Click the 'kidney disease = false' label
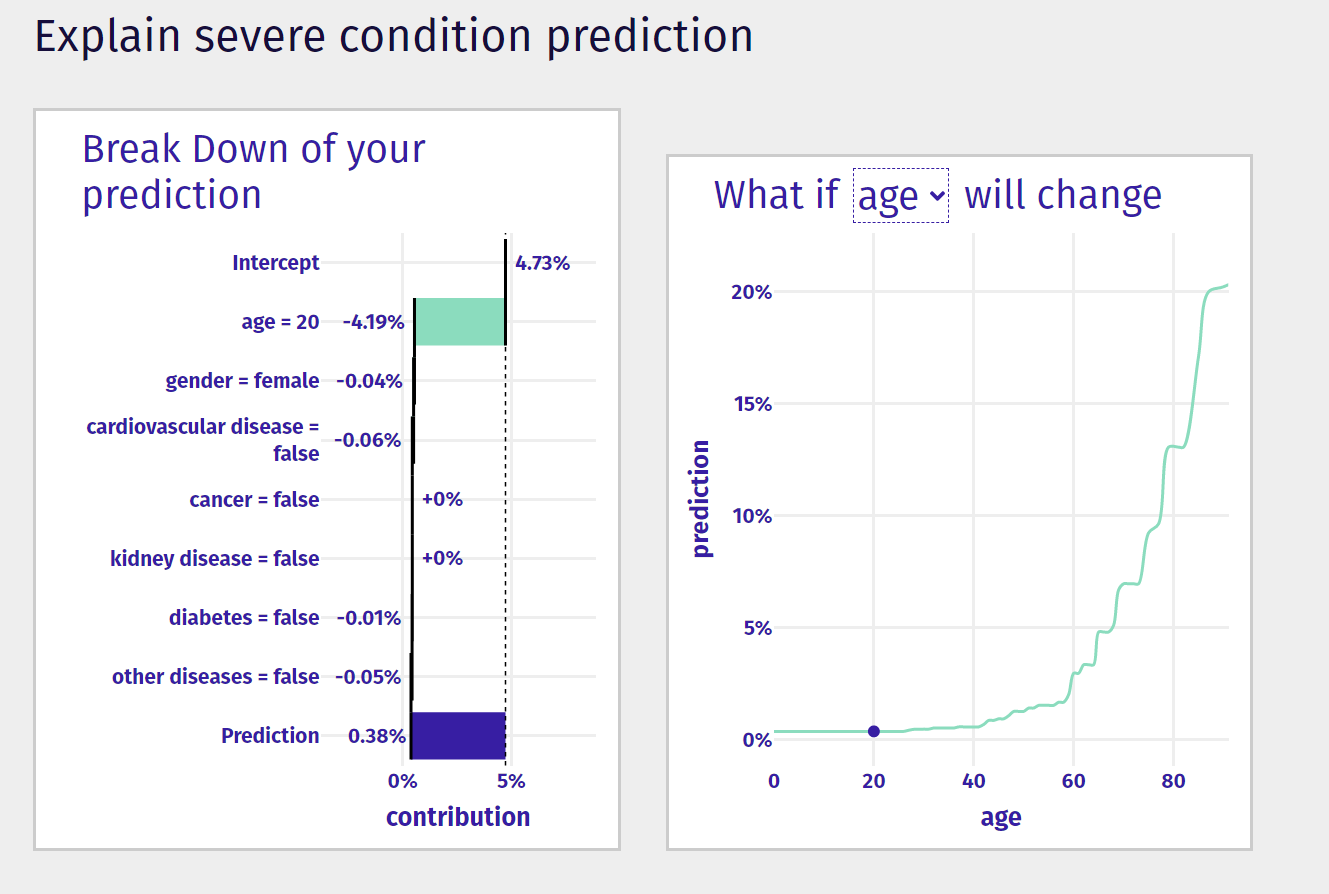Viewport: 1329px width, 894px height. (x=214, y=558)
